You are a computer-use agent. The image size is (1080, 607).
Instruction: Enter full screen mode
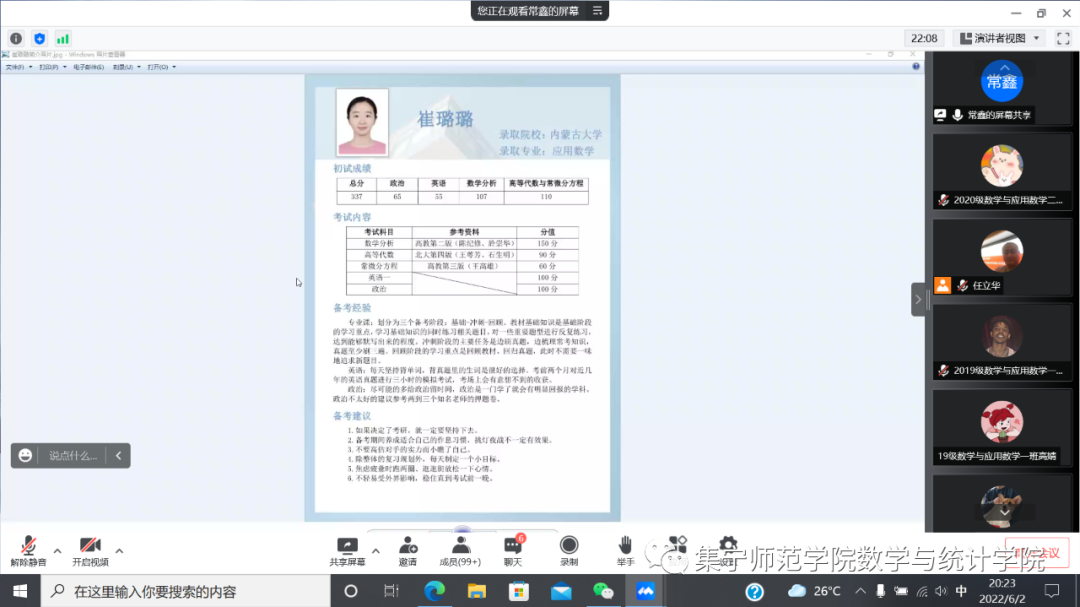[1063, 38]
